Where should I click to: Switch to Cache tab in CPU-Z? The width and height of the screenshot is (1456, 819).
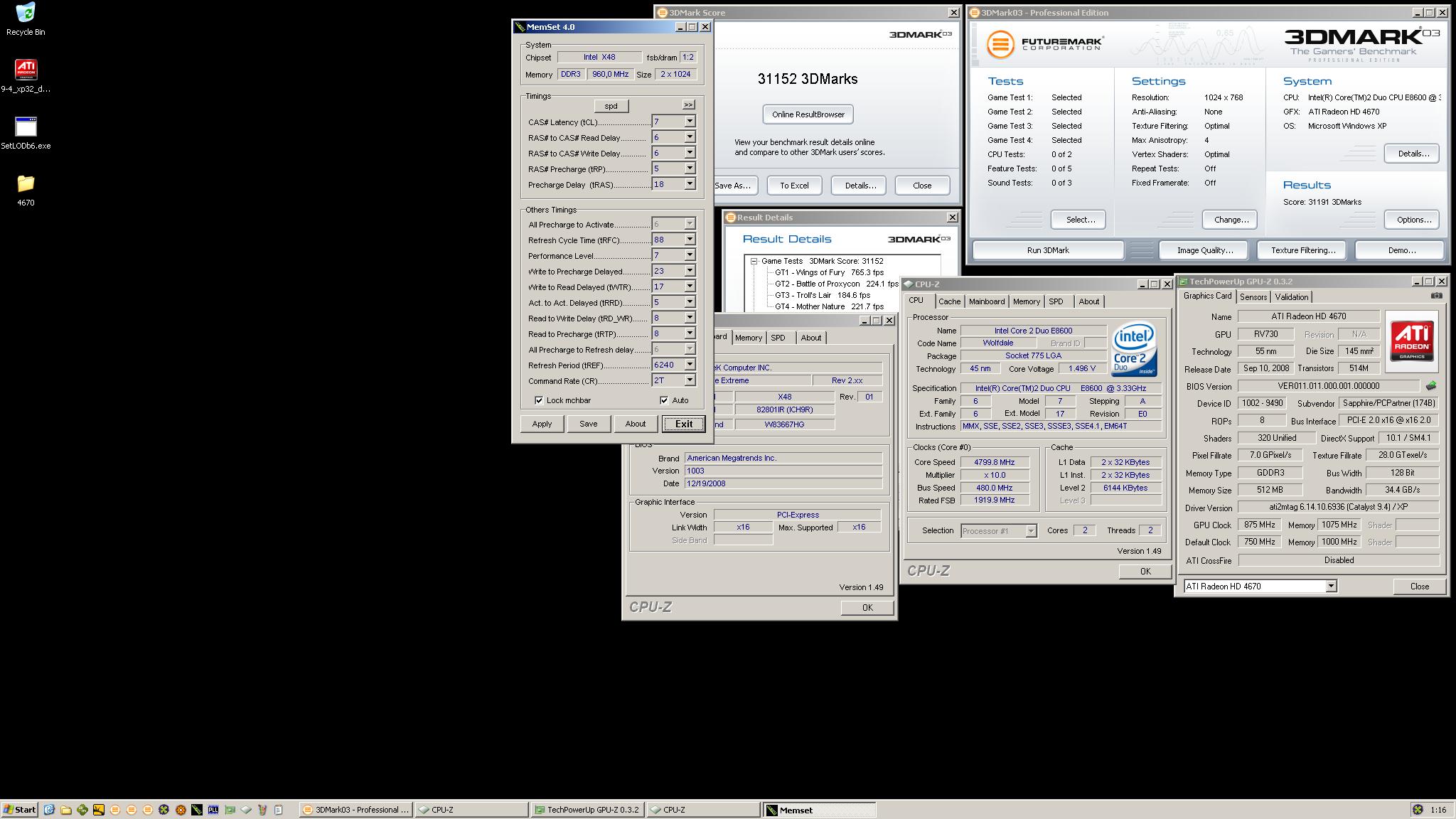949,301
